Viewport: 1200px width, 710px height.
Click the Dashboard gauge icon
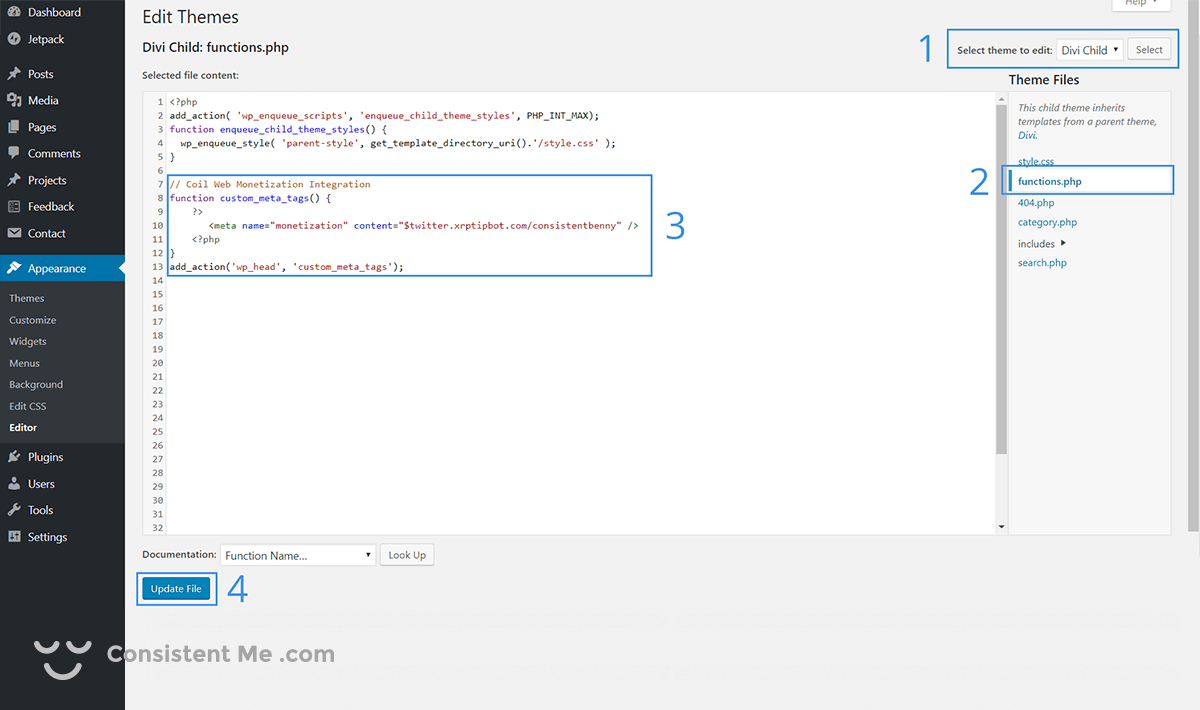point(14,12)
